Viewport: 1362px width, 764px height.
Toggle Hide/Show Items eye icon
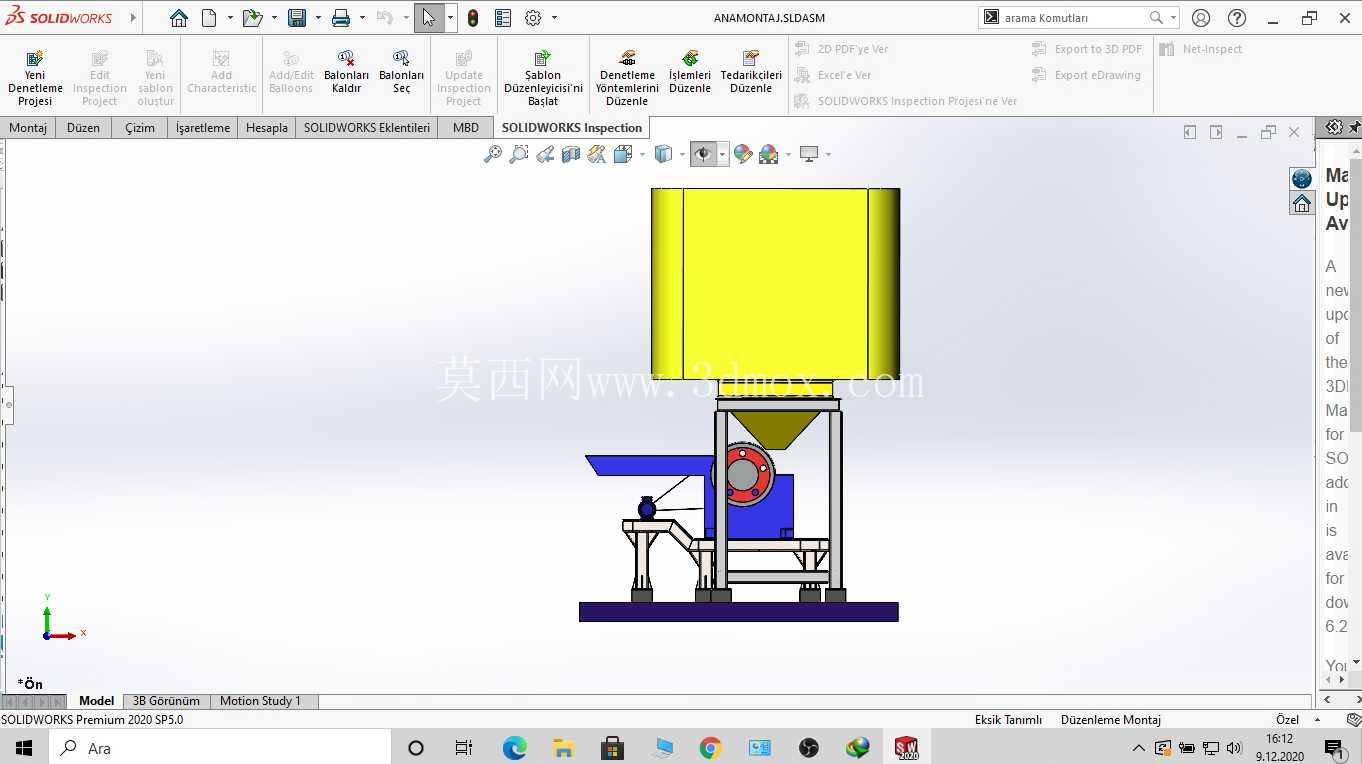(703, 154)
